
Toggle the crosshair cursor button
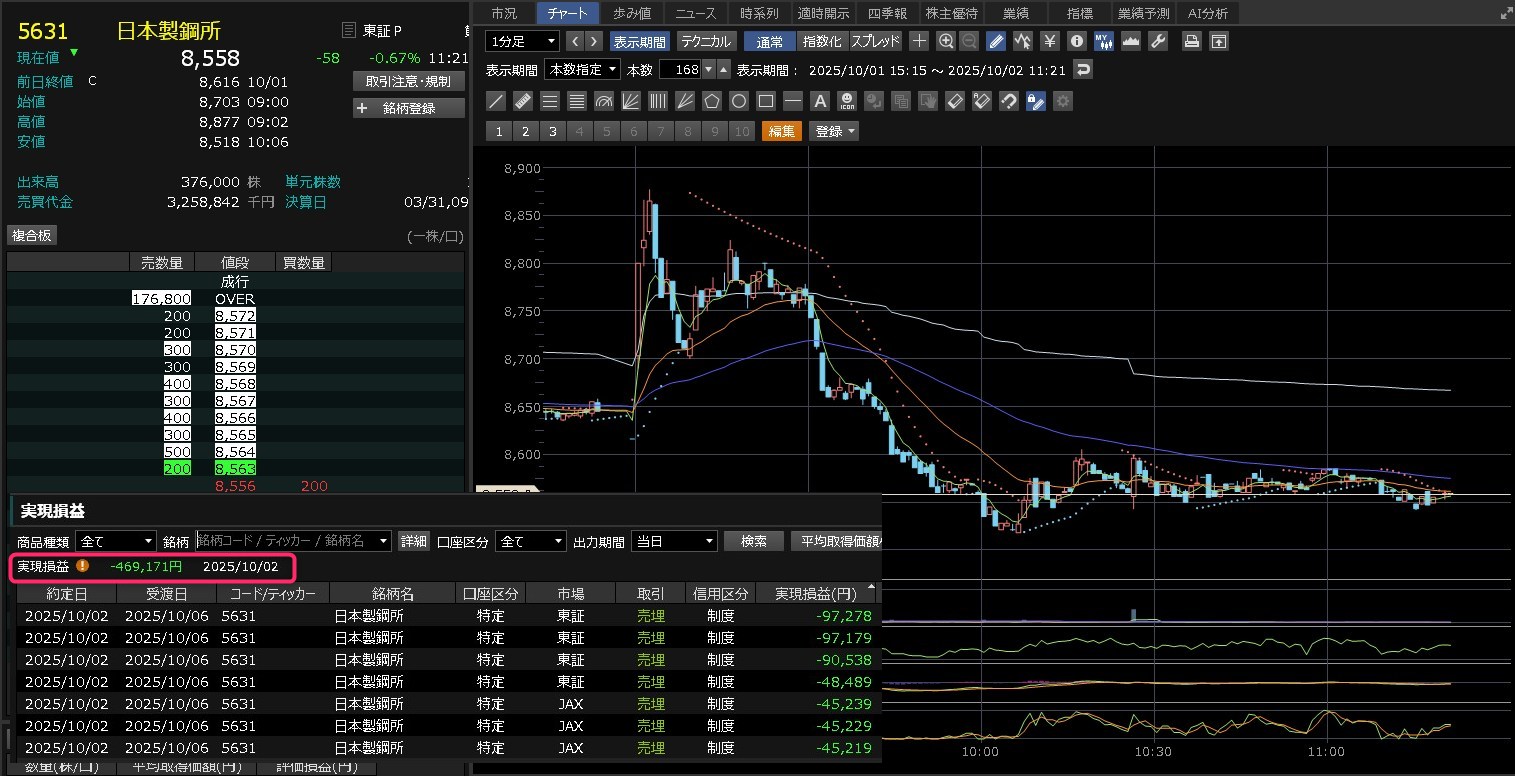point(919,41)
